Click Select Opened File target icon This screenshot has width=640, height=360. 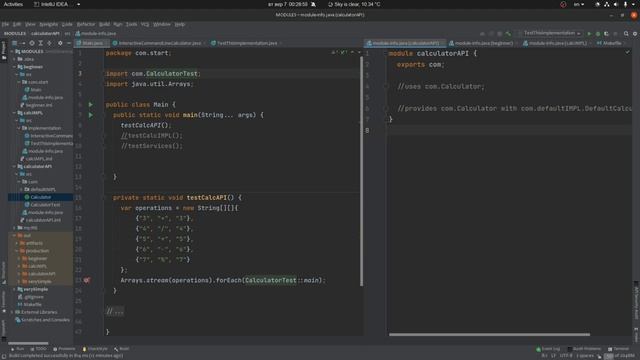[x=32, y=43]
